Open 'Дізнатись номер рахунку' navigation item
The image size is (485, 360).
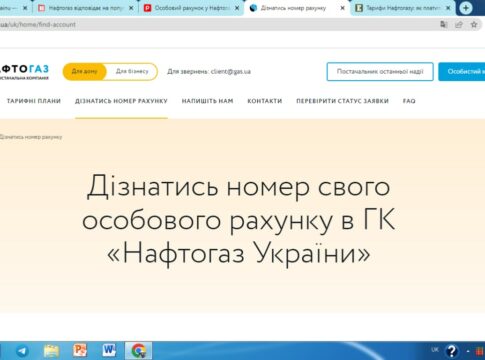point(121,101)
